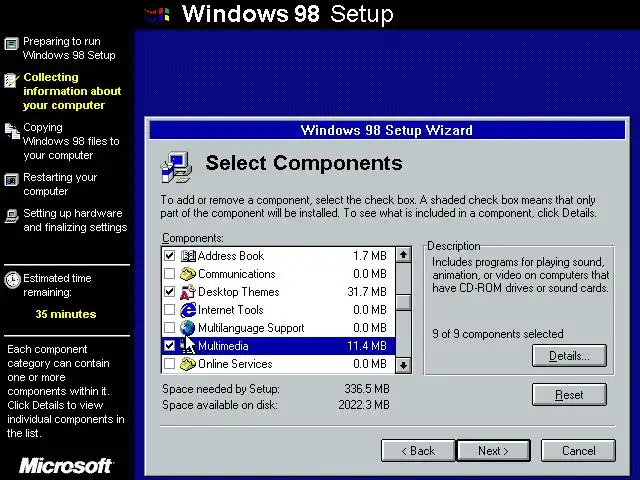
Task: Uncheck the Address Book checkbox
Action: [169, 256]
